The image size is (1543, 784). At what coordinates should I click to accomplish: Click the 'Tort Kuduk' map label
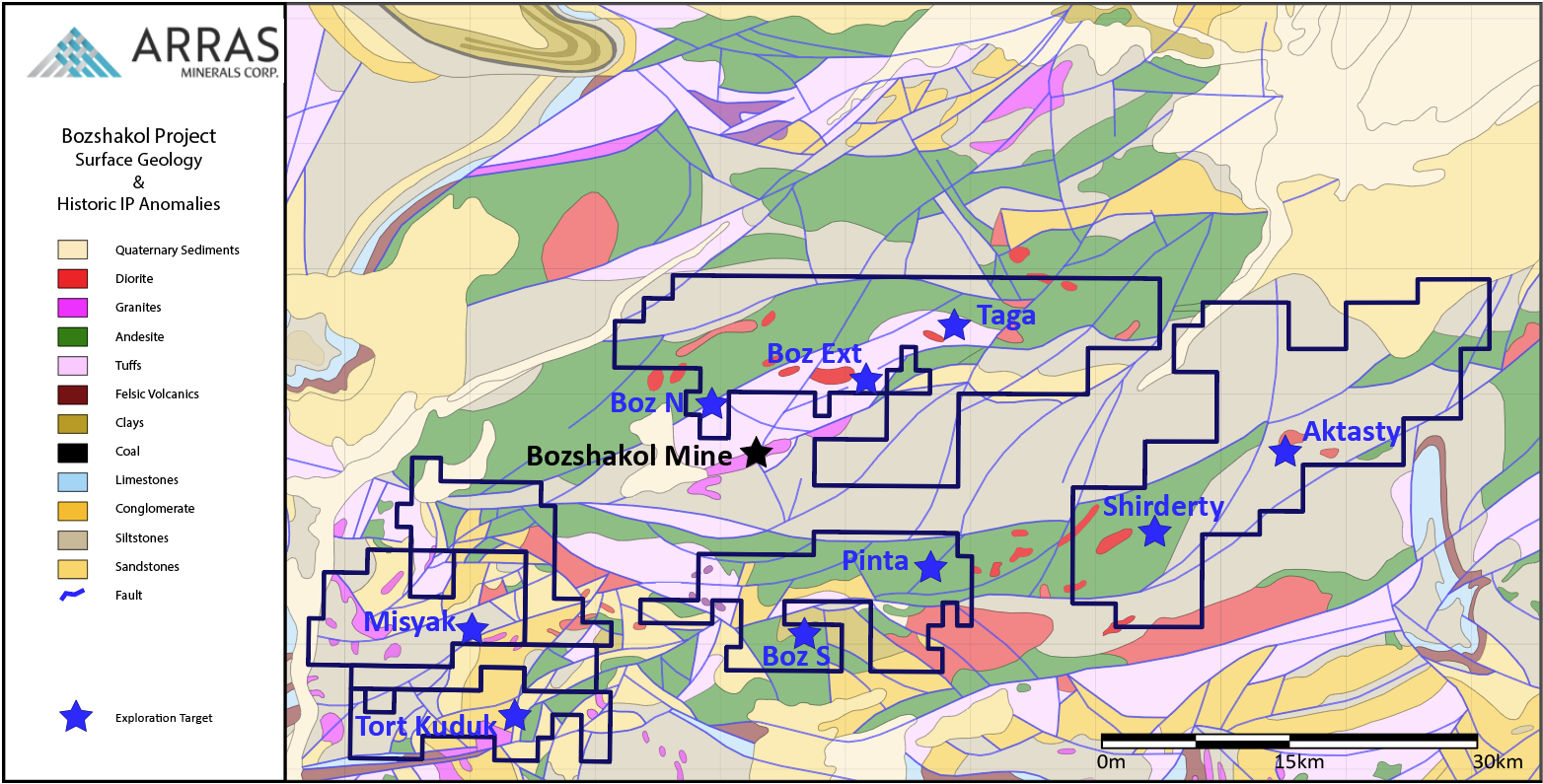426,727
